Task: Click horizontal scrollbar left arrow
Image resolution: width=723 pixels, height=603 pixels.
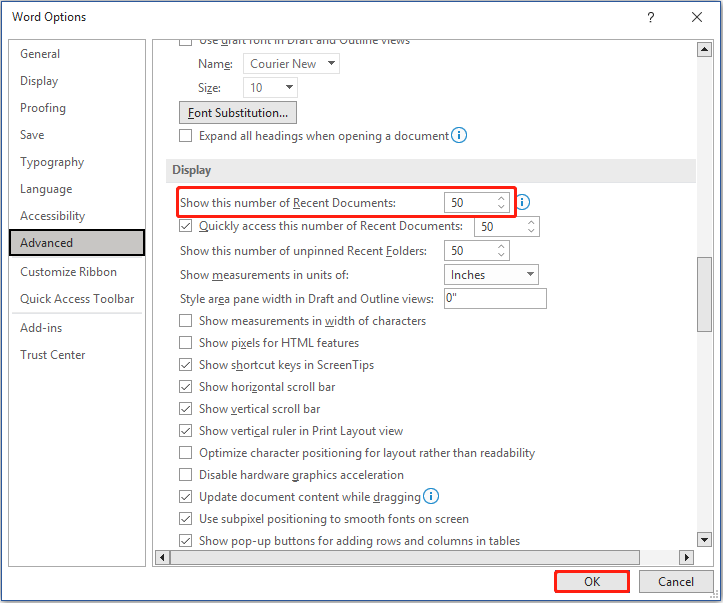Action: click(162, 557)
